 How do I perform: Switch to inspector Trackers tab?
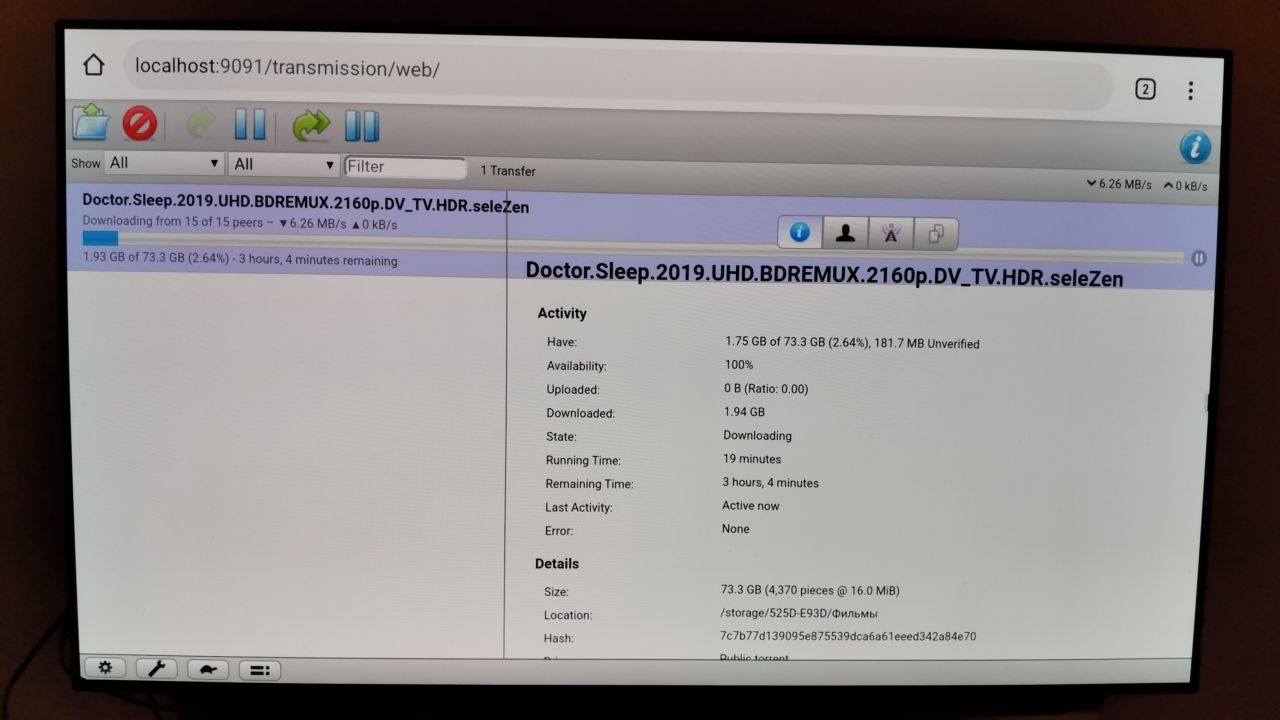click(891, 234)
